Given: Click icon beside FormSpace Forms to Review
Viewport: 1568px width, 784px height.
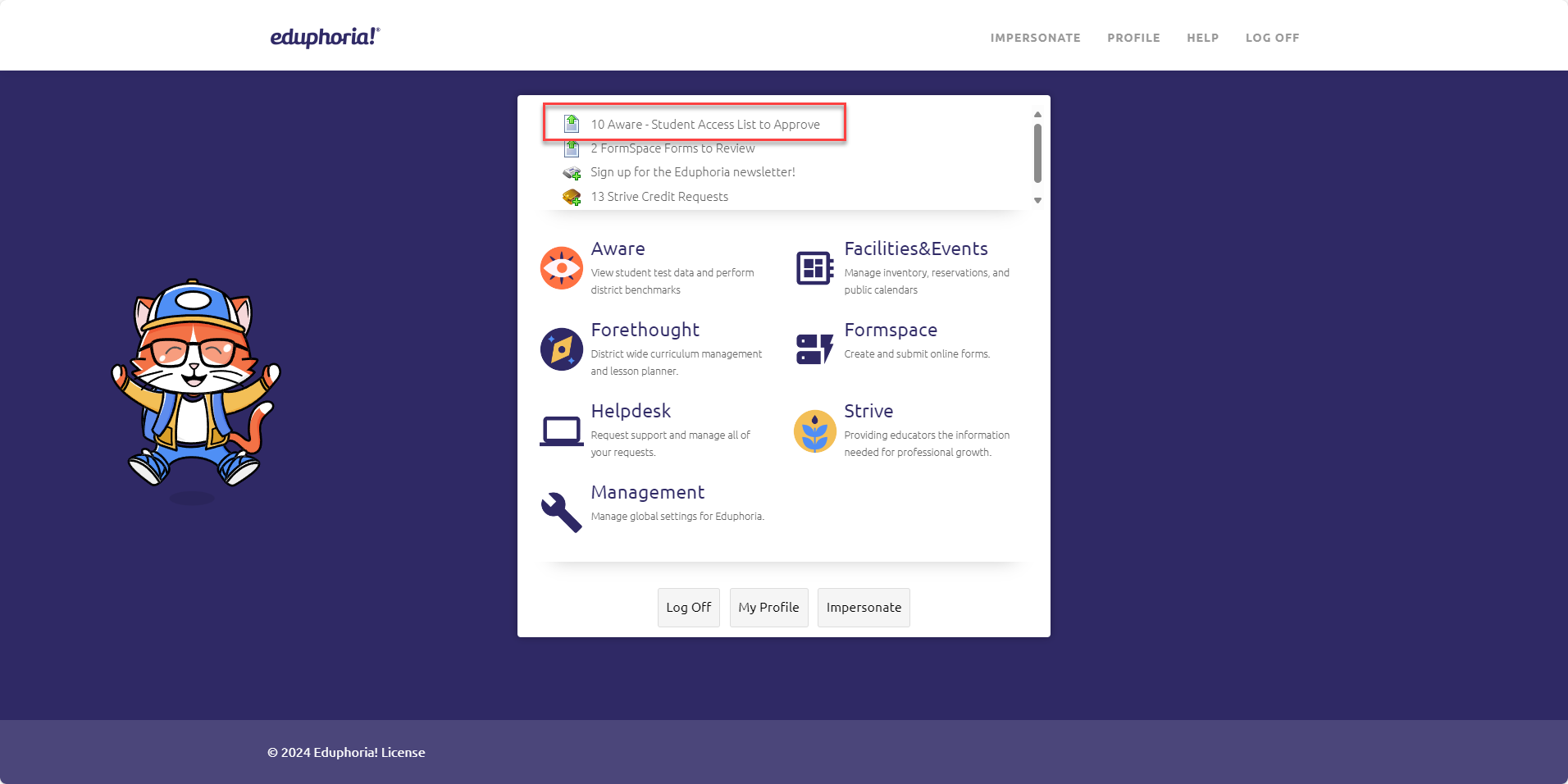Looking at the screenshot, I should [572, 148].
